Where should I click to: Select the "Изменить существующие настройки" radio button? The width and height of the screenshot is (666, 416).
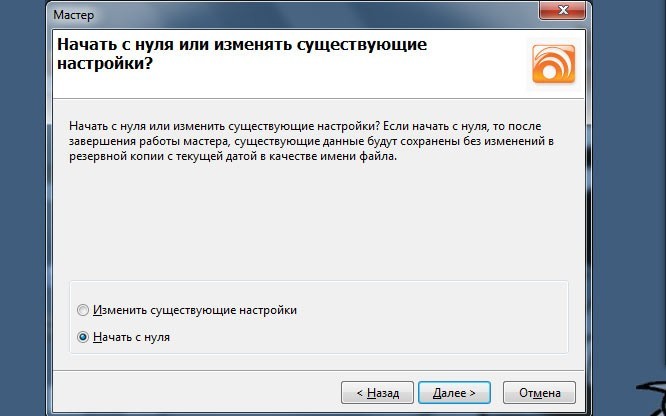click(83, 310)
